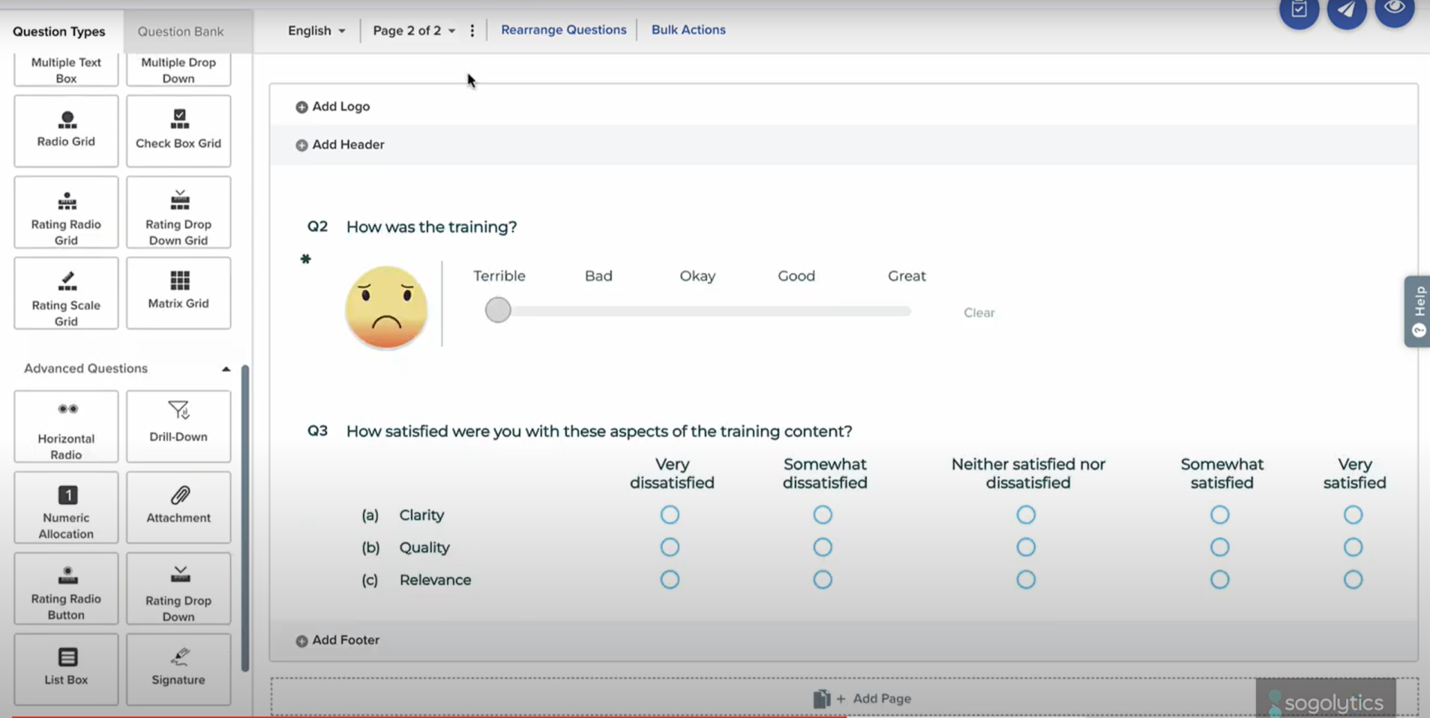Image resolution: width=1430 pixels, height=718 pixels.
Task: Set Q2 slider at Great
Action: pos(907,311)
